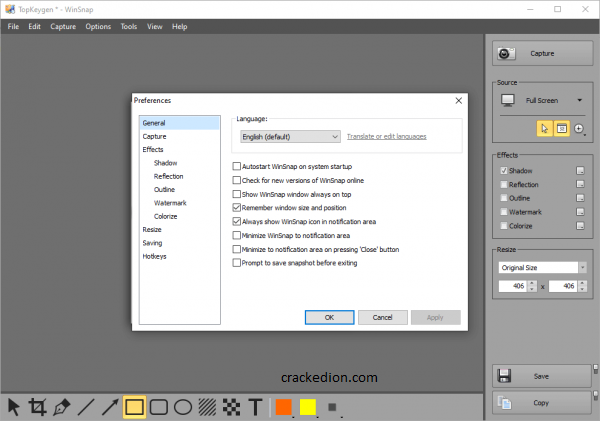Close the Preferences dialog
The width and height of the screenshot is (600, 421).
click(458, 101)
